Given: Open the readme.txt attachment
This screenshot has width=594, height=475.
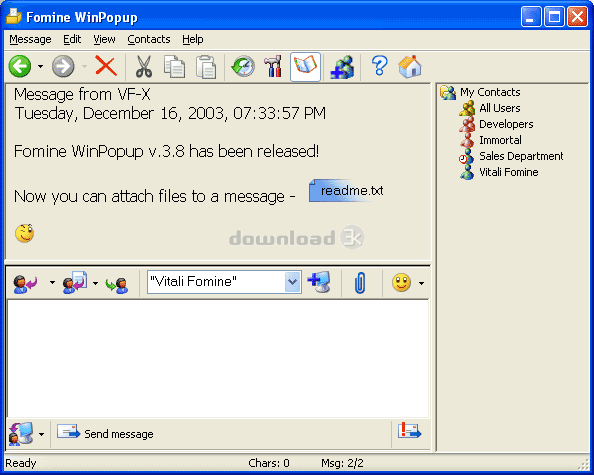Looking at the screenshot, I should click(x=346, y=191).
